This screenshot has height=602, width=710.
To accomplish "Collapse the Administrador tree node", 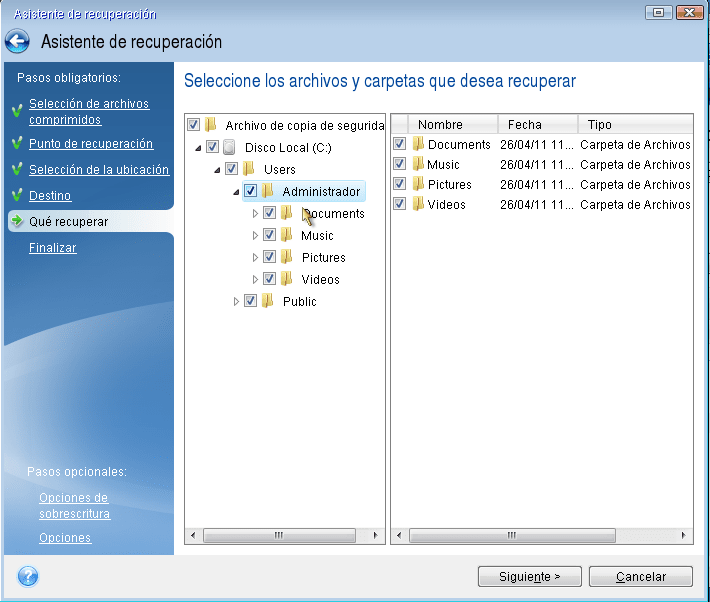I will point(236,192).
